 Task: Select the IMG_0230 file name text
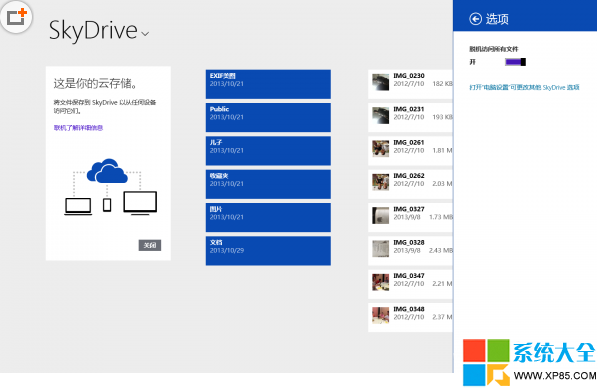point(409,76)
